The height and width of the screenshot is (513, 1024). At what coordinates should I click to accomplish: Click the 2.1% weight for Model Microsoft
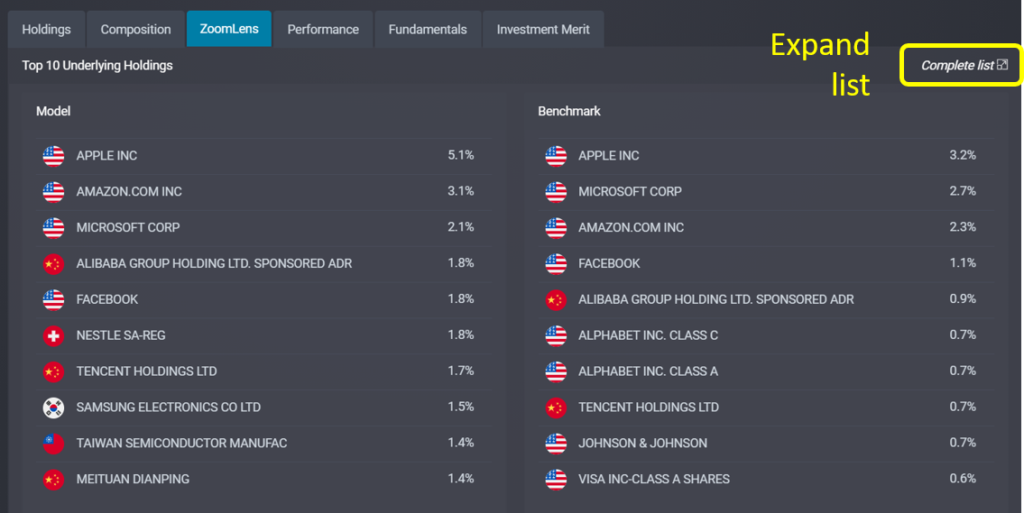(x=460, y=227)
